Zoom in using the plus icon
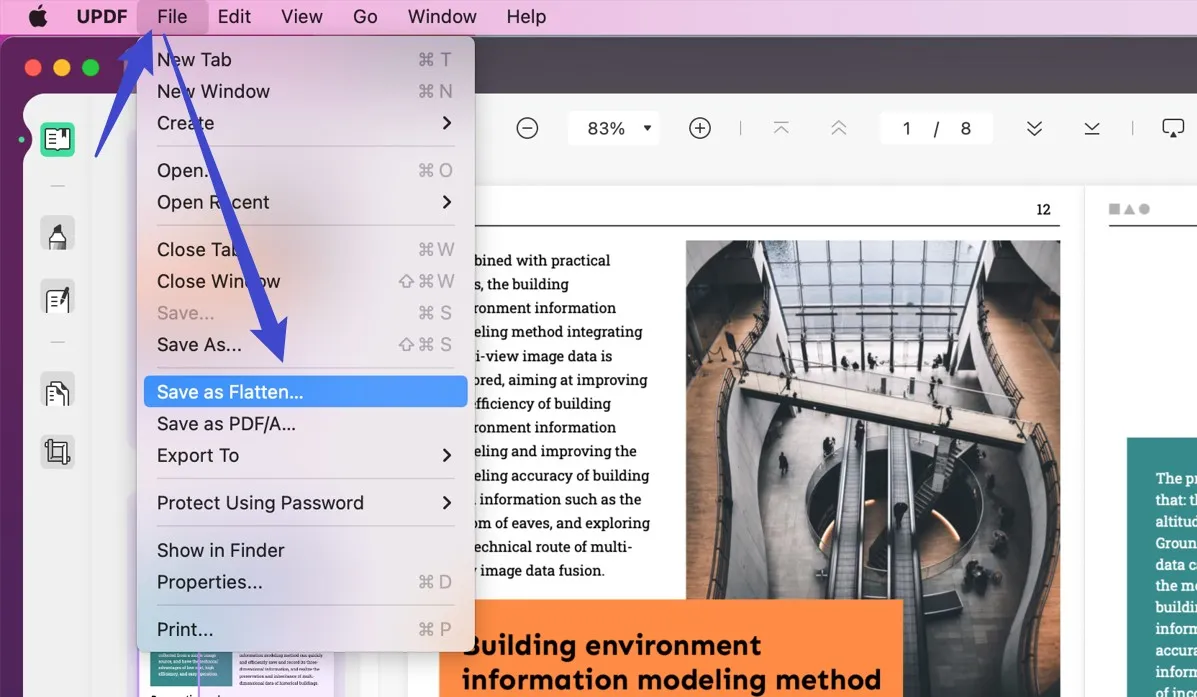The height and width of the screenshot is (697, 1197). (699, 128)
